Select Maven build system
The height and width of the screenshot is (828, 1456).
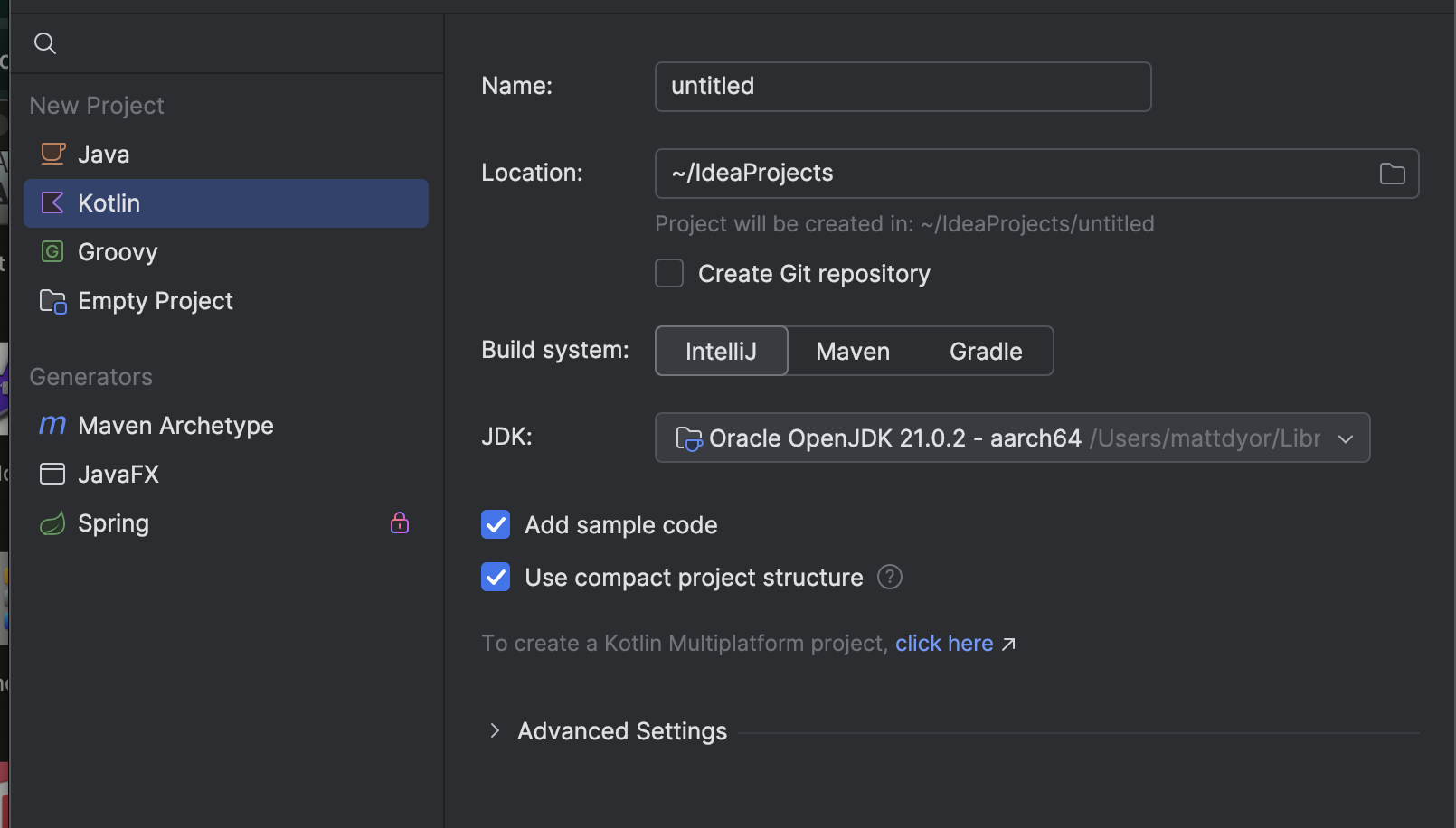click(x=853, y=351)
